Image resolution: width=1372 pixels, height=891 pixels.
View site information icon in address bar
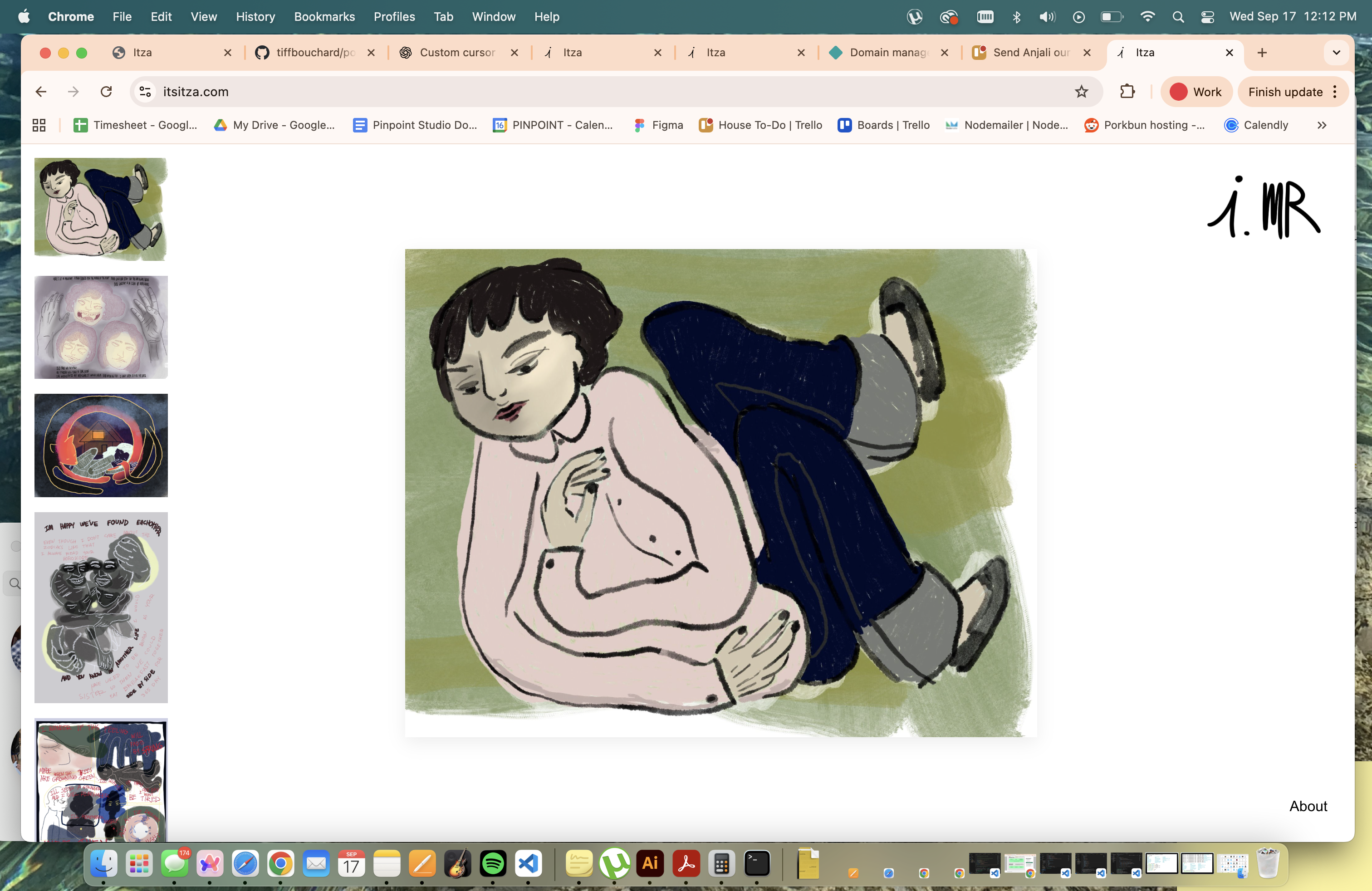(x=145, y=92)
